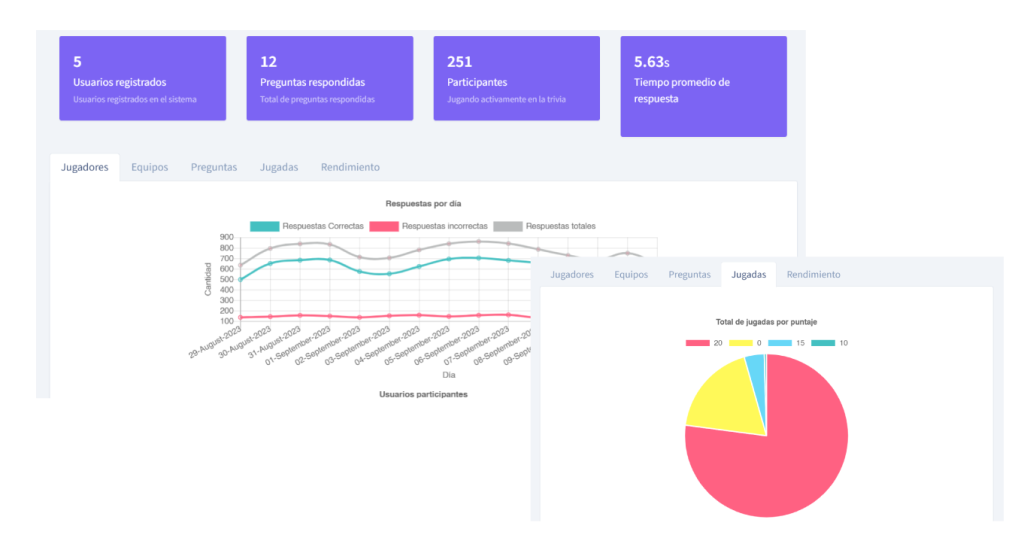
Task: Select the Participantes card showing 251
Action: tap(516, 78)
